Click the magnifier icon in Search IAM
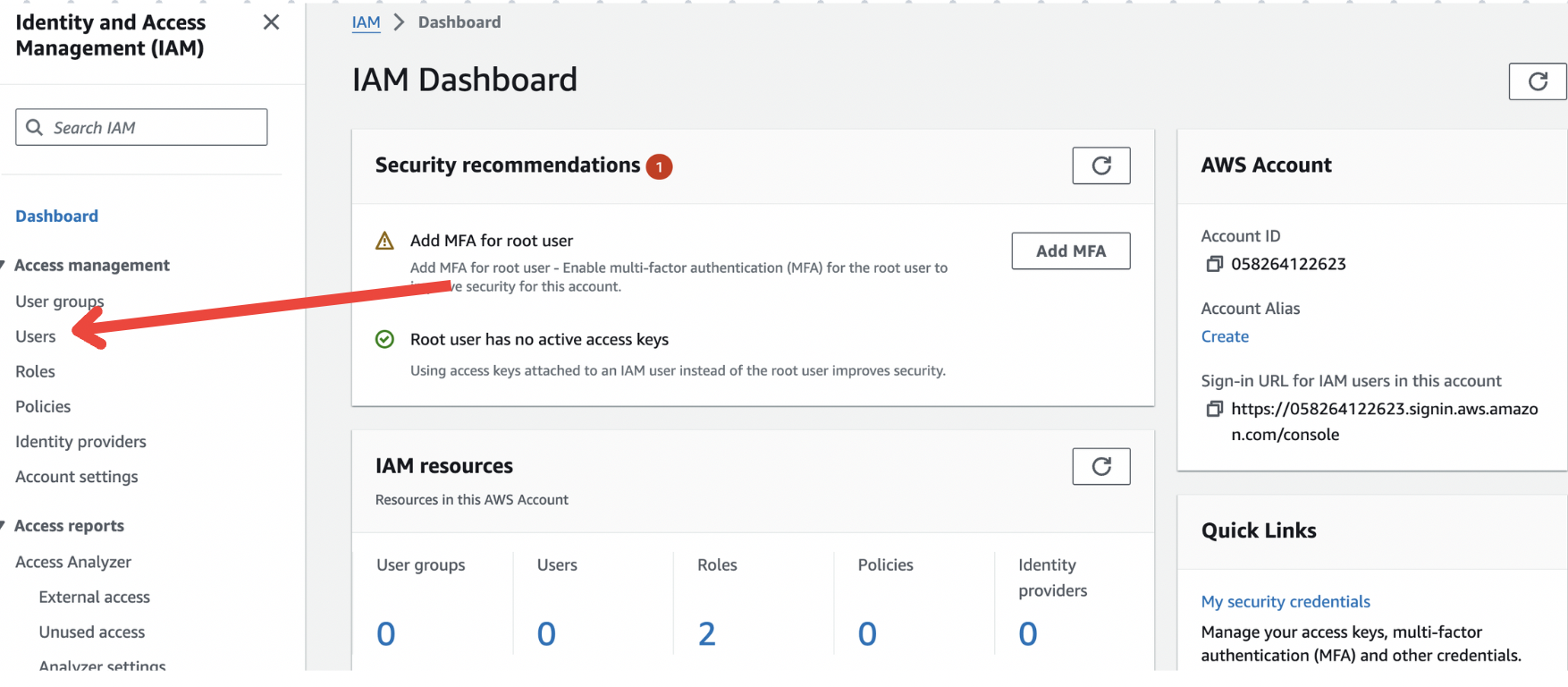The width and height of the screenshot is (1568, 687). (x=35, y=127)
